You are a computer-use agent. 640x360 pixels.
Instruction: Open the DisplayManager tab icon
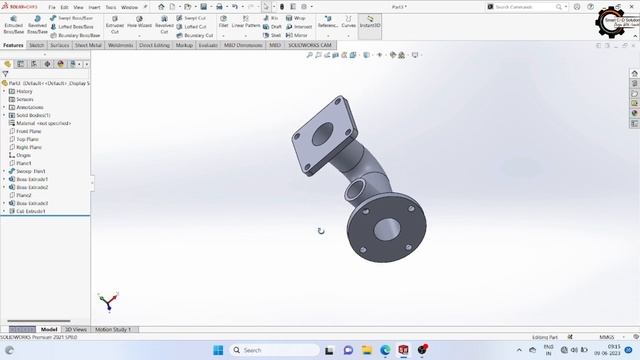61,64
